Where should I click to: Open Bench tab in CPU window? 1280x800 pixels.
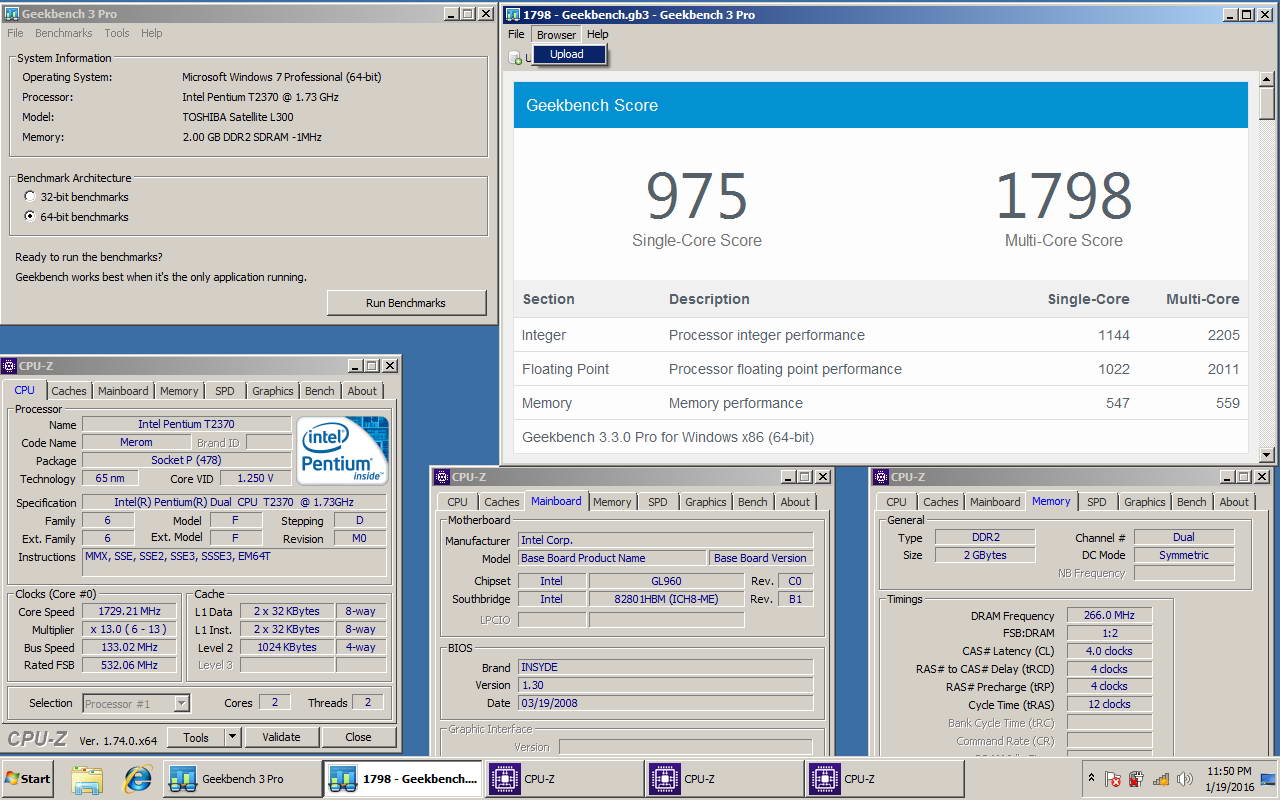(x=320, y=391)
